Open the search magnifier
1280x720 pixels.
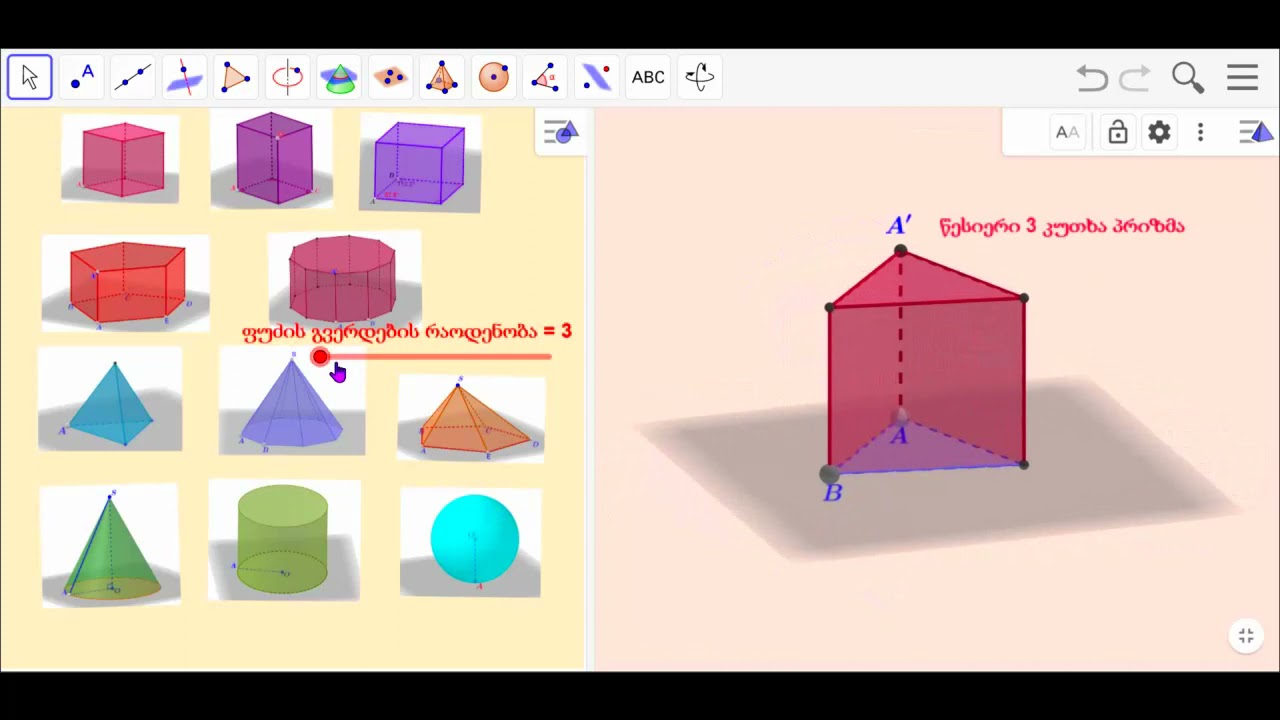point(1188,77)
